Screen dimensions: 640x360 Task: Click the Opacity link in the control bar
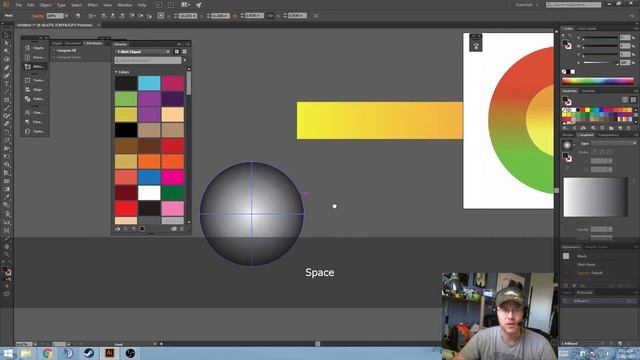click(38, 16)
